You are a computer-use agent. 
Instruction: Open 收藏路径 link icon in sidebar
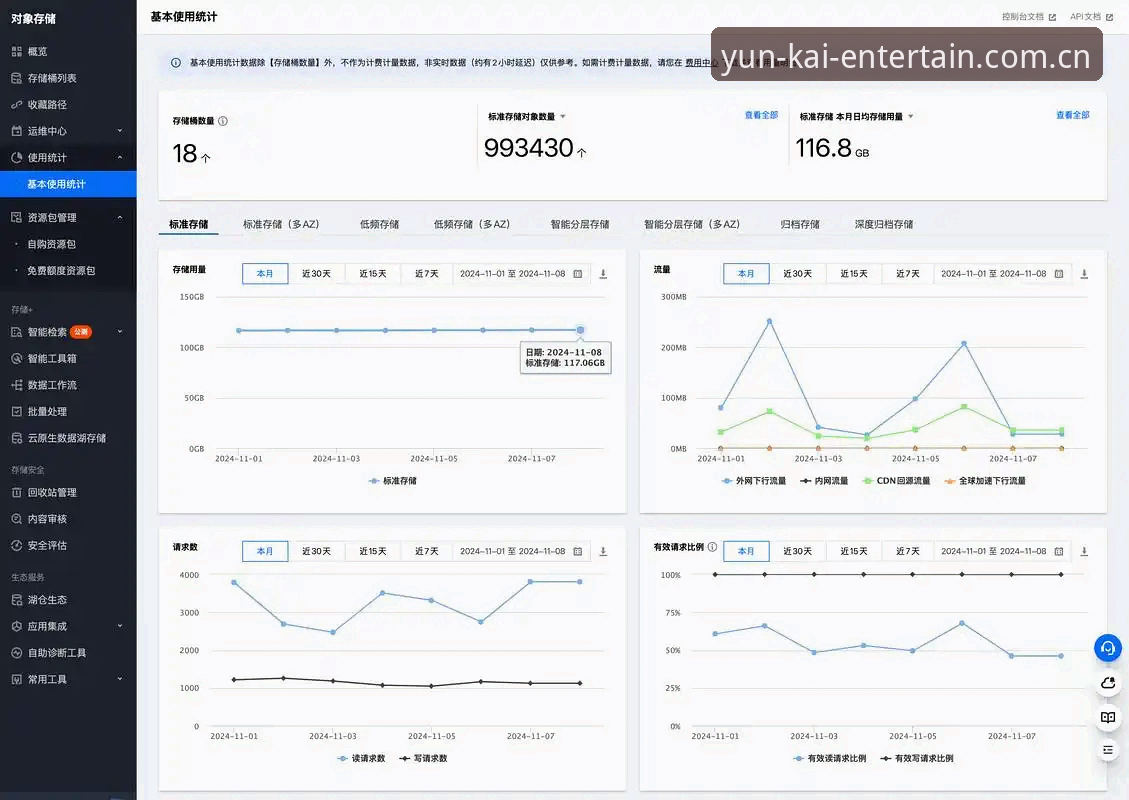click(x=17, y=105)
